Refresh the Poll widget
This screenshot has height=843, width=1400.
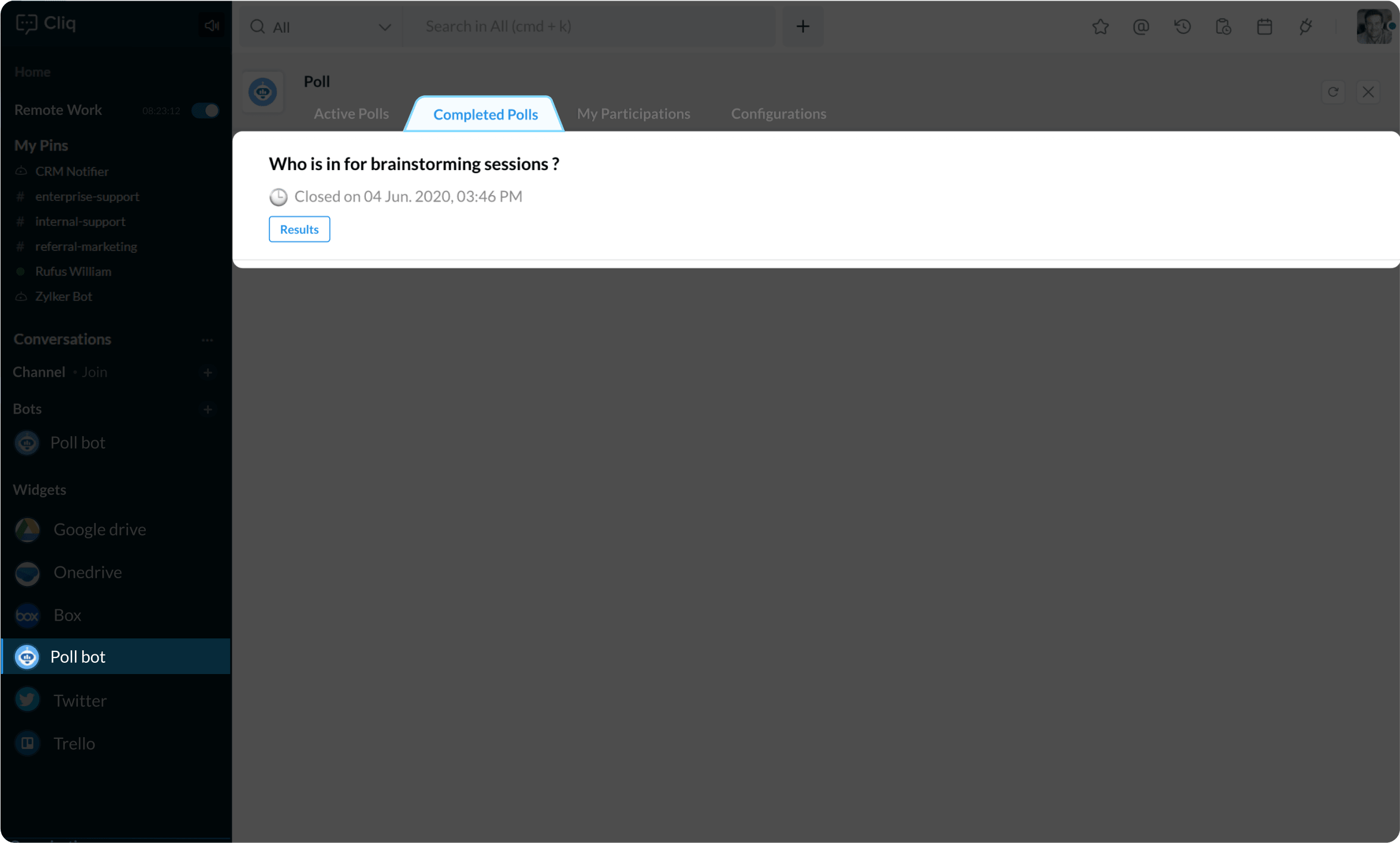coord(1333,92)
